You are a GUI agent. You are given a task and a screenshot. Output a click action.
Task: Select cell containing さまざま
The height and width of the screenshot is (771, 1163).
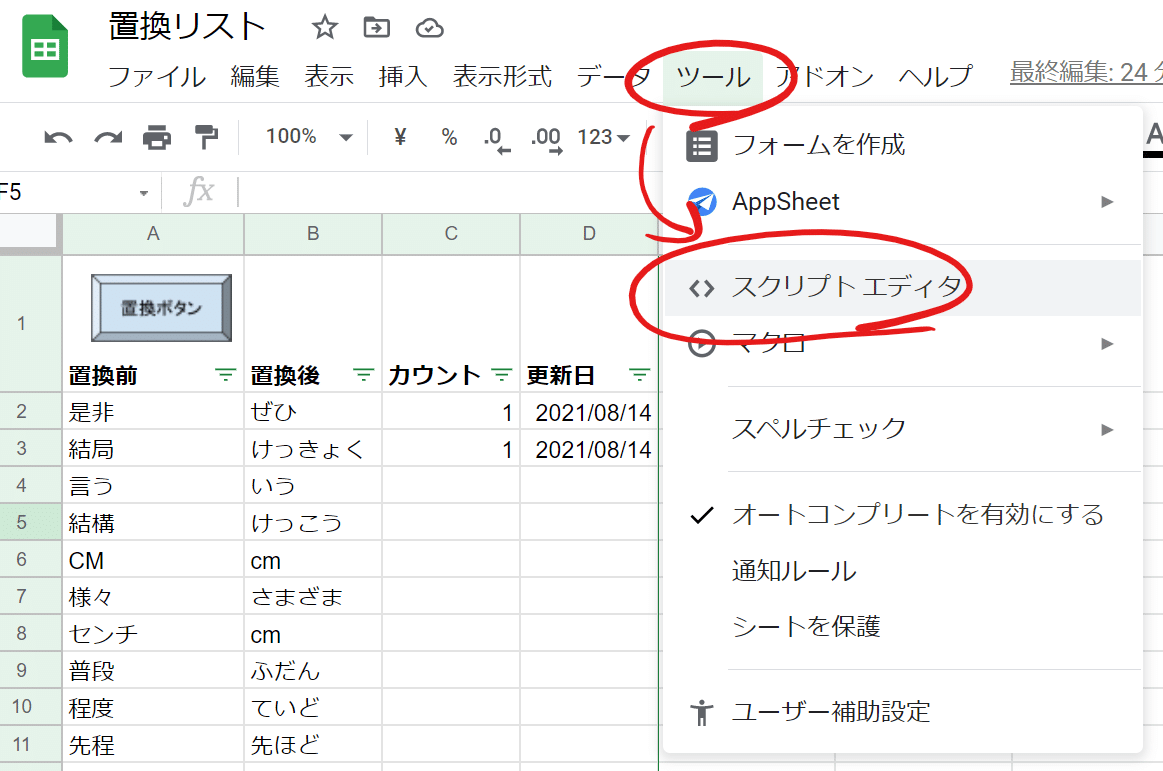coord(313,597)
